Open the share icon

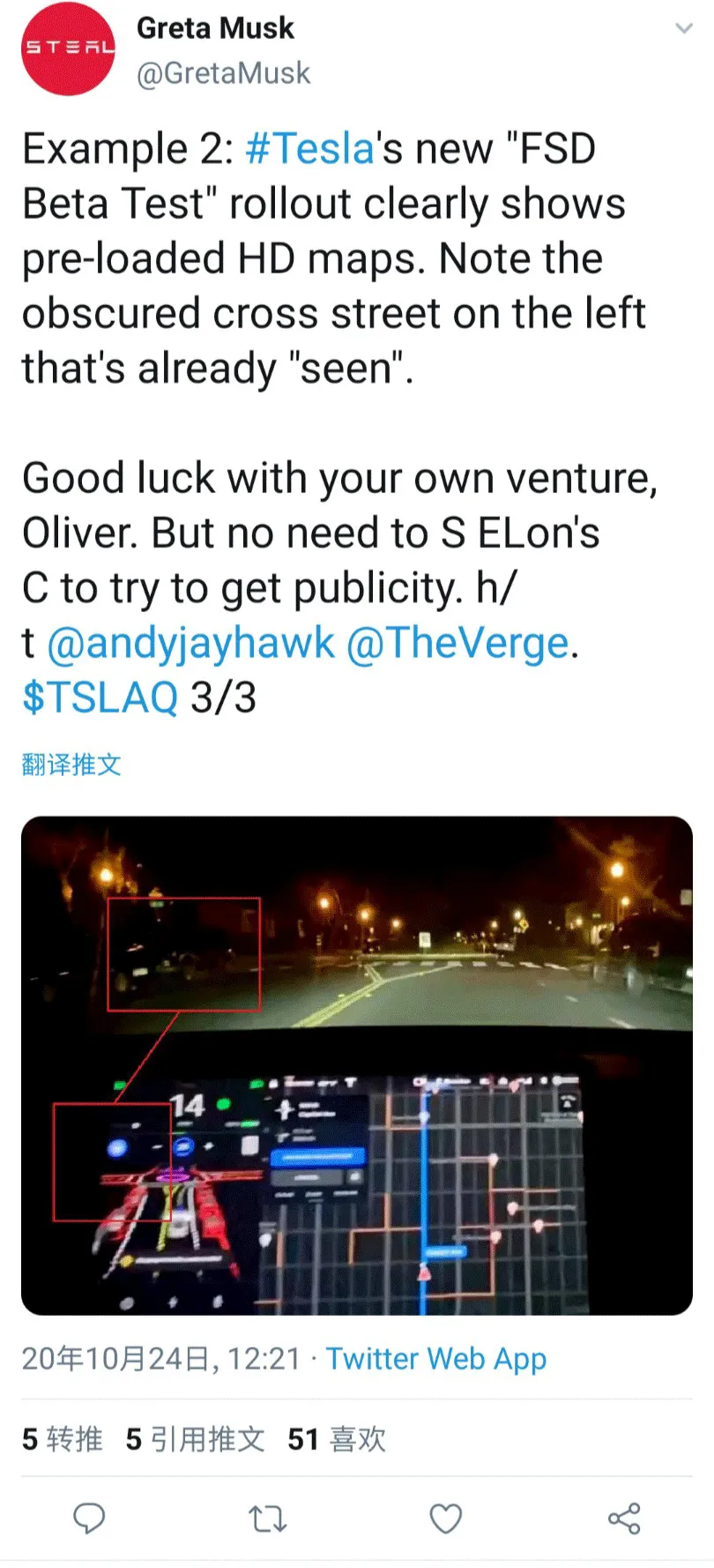624,1519
